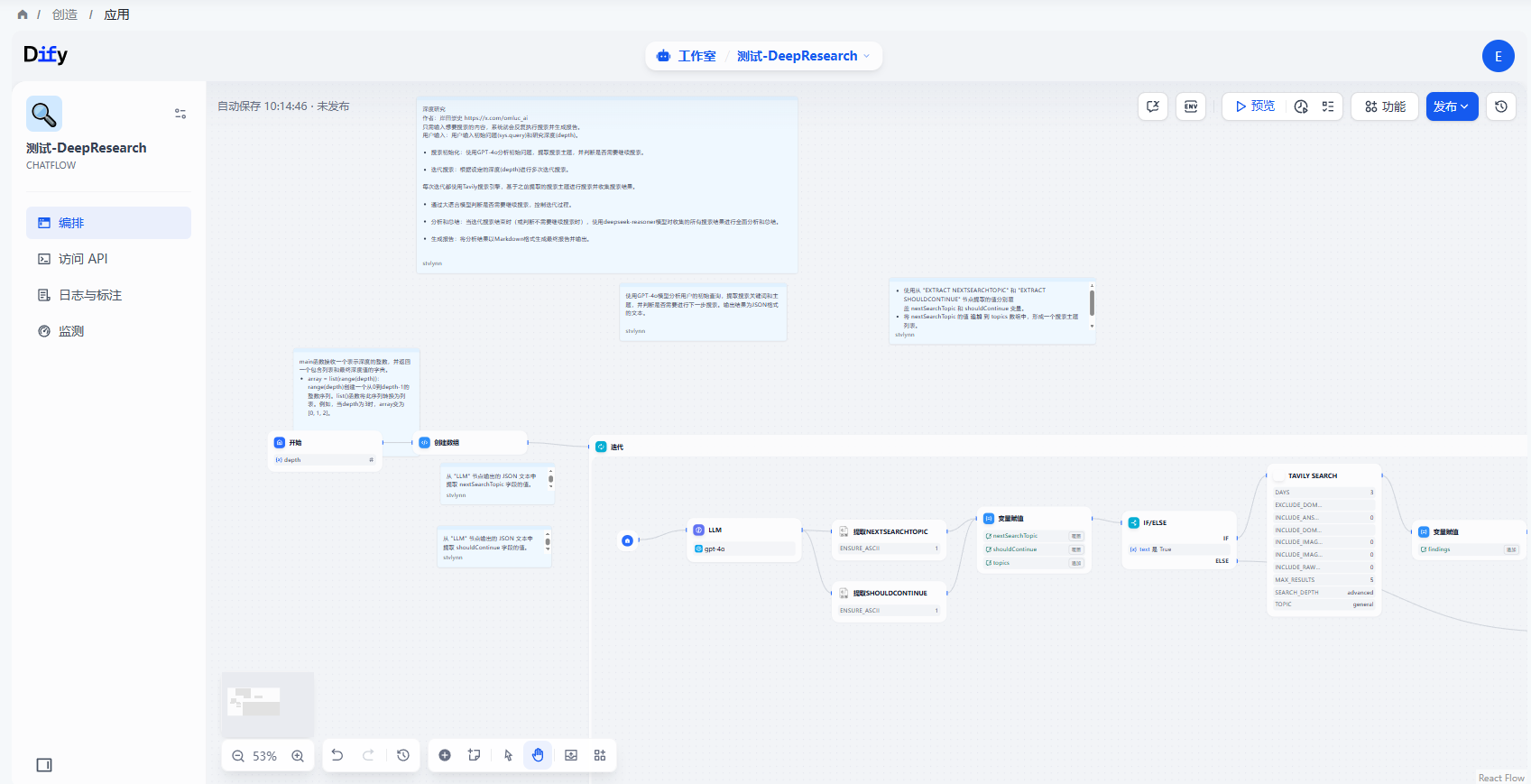
Task: Click the 功能 features button
Action: (1385, 106)
